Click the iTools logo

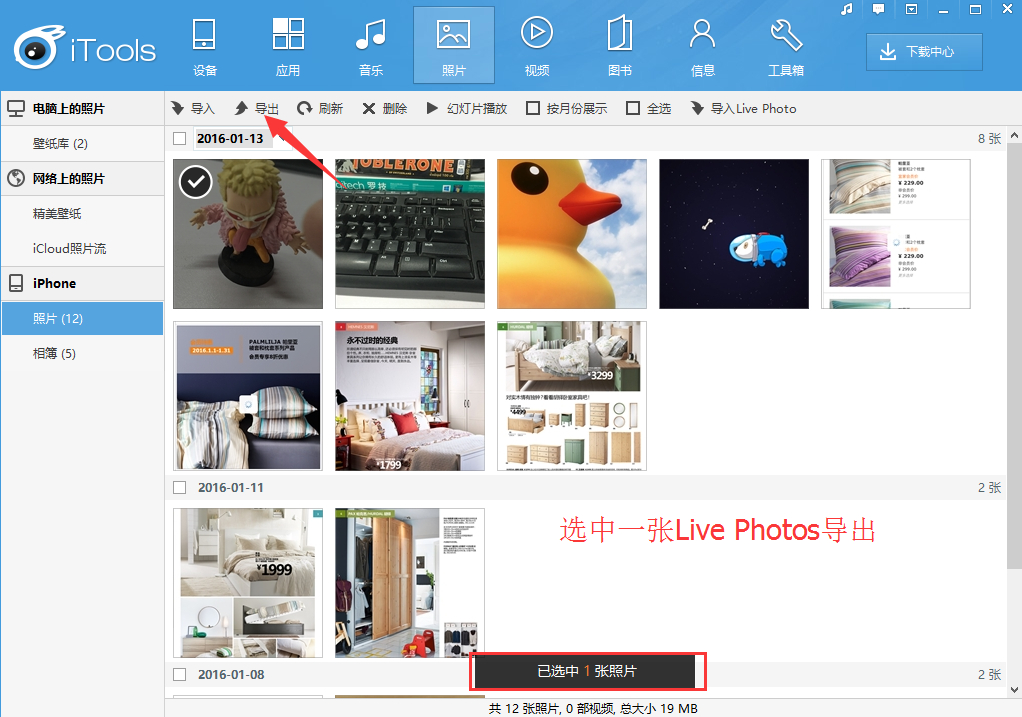[85, 47]
